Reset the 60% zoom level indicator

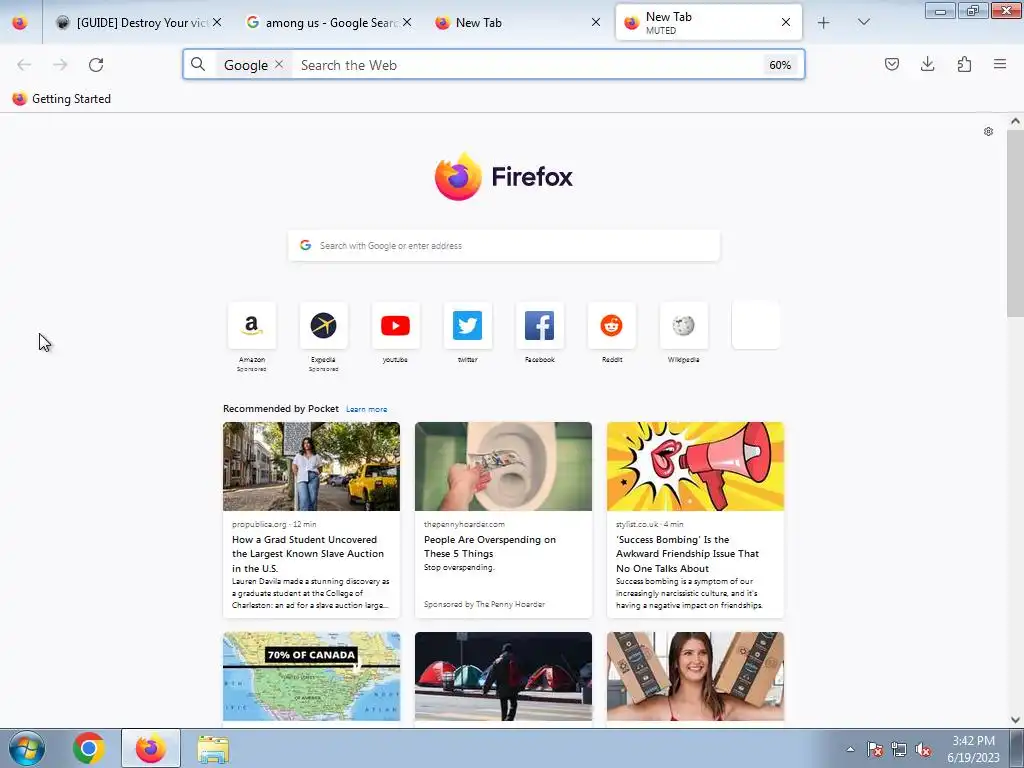pyautogui.click(x=780, y=65)
